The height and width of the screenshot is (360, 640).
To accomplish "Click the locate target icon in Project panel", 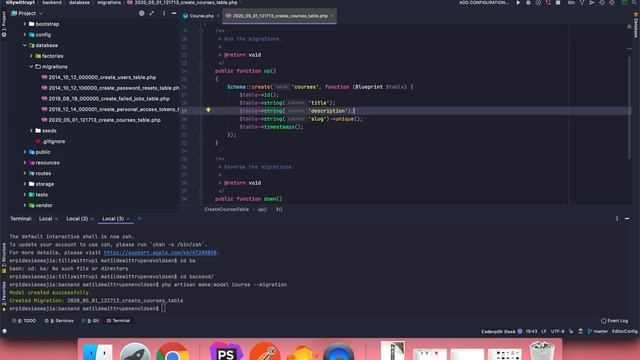I will click(142, 13).
